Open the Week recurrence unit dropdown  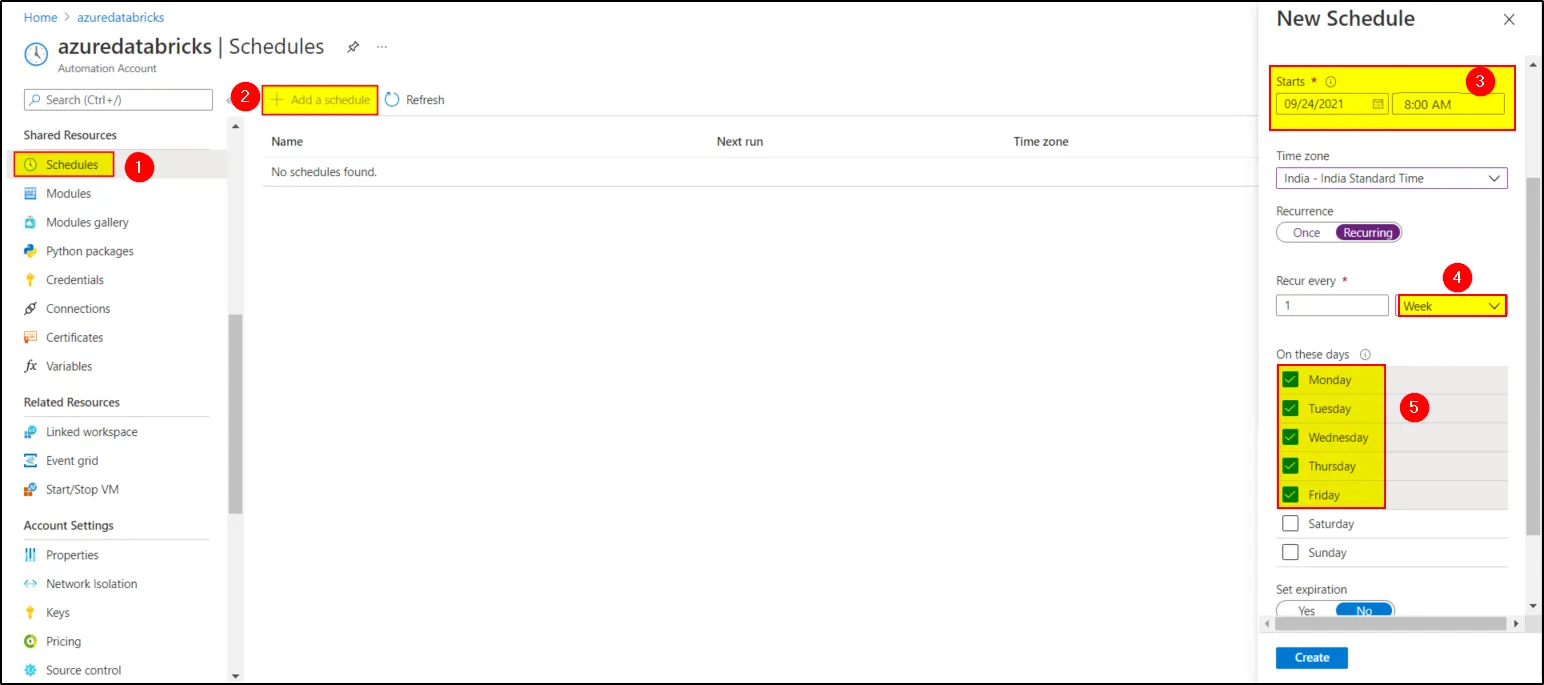pyautogui.click(x=1452, y=306)
